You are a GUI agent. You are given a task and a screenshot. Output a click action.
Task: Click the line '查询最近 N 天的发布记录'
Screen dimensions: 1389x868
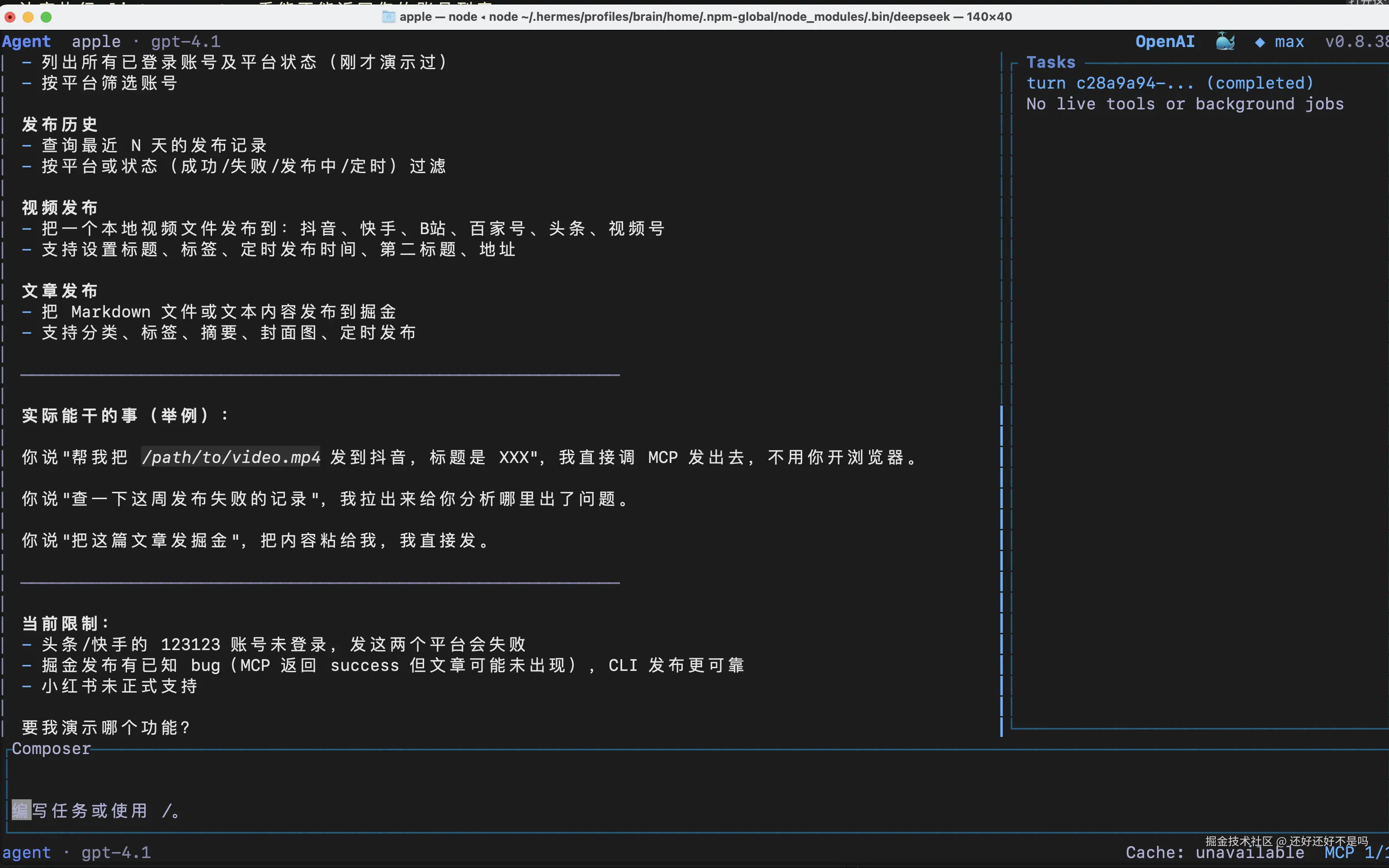(145, 145)
